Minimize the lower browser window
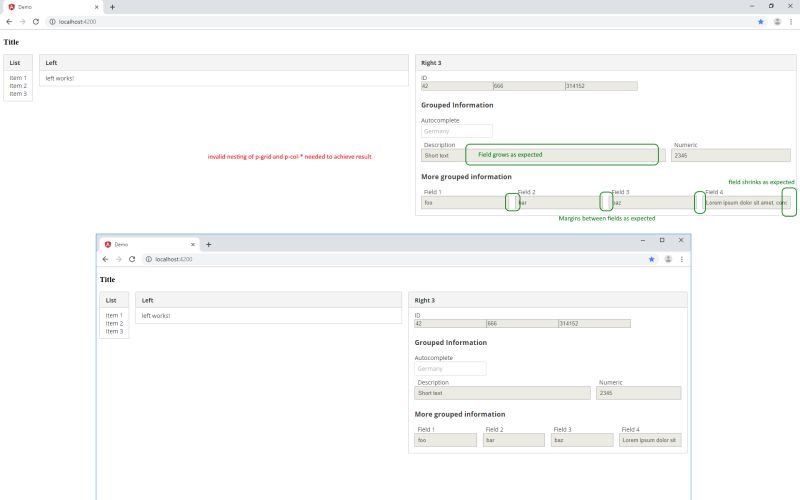This screenshot has width=800, height=500. pyautogui.click(x=643, y=240)
